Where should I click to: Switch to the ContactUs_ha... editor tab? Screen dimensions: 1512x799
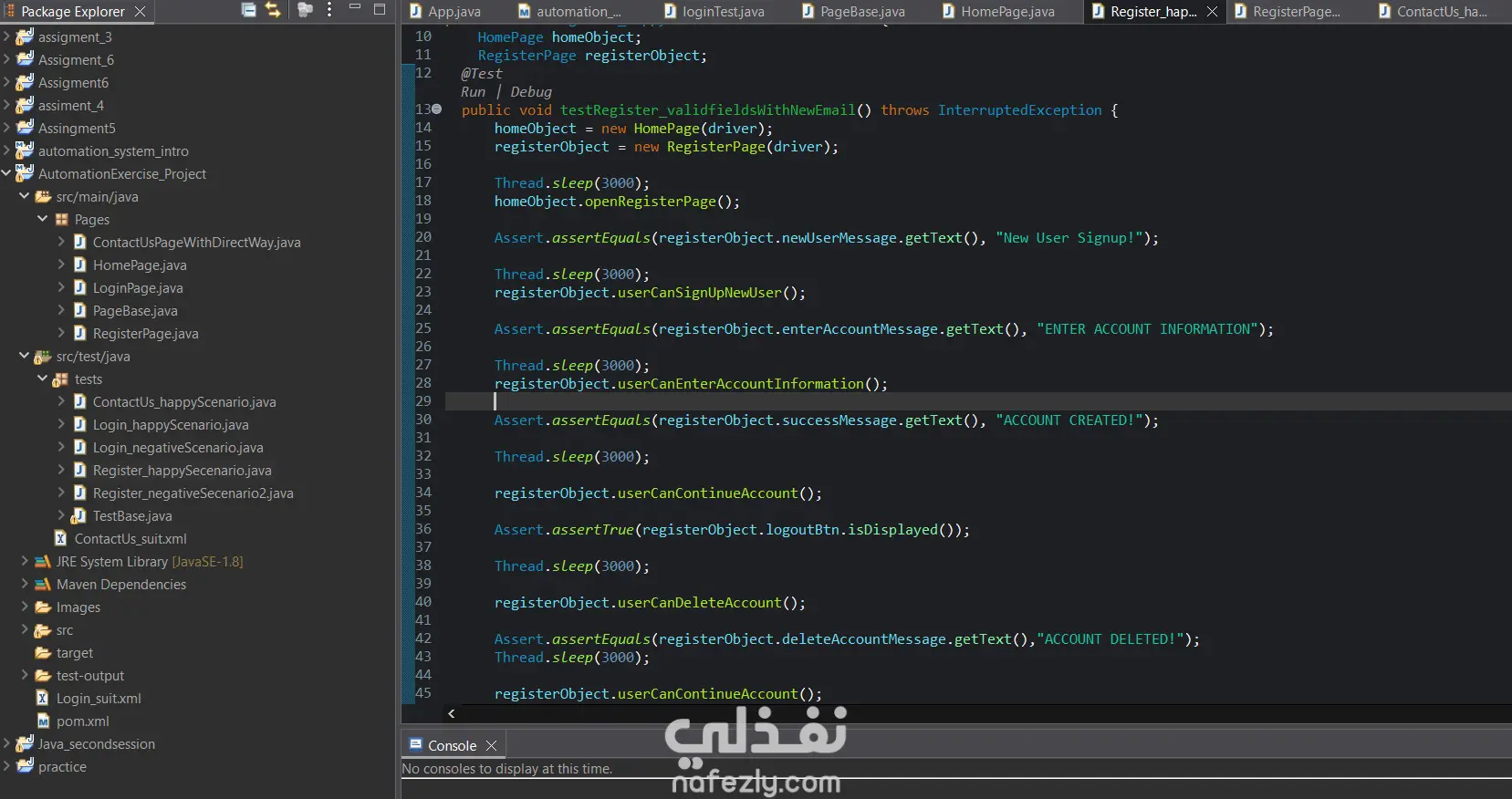coord(1441,11)
